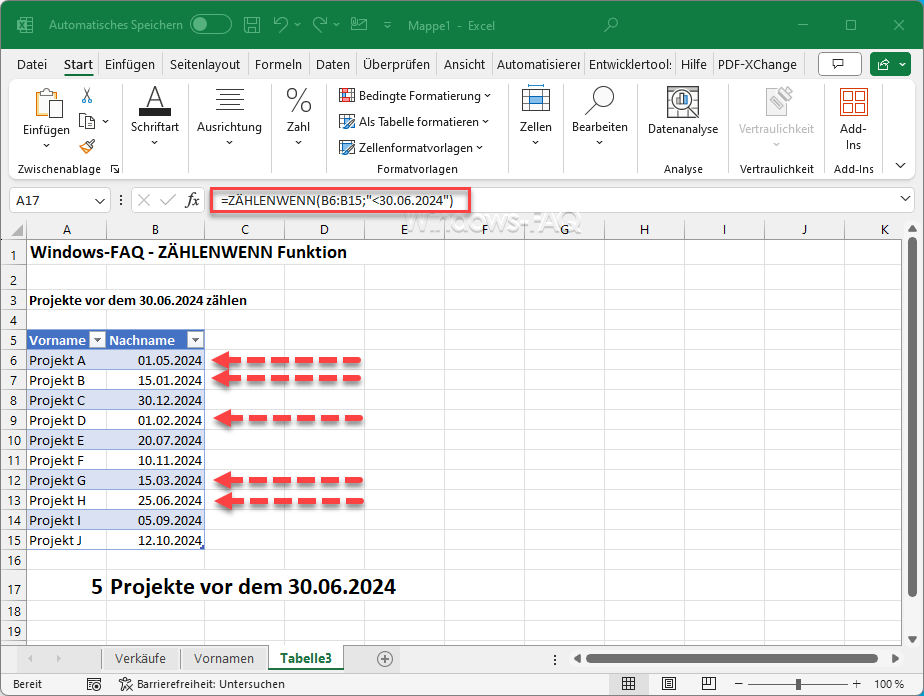Select column header H
This screenshot has width=924, height=696.
(644, 230)
